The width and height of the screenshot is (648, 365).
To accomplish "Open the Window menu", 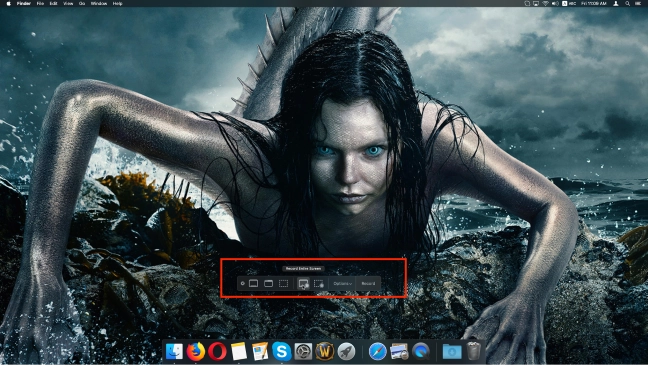I will 99,3.
